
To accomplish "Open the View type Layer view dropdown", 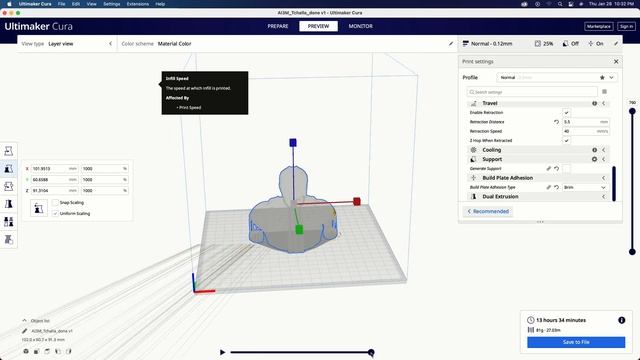I will (67, 43).
